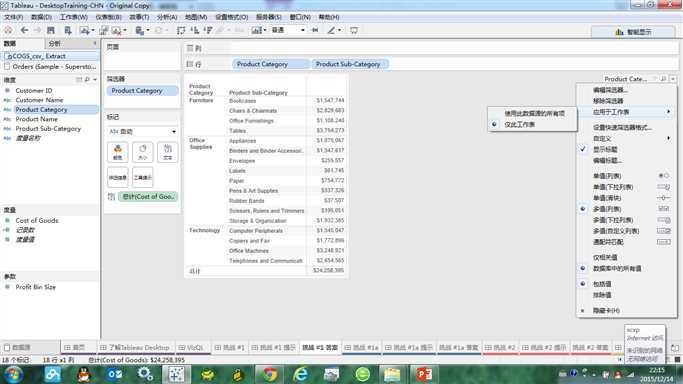Click the Detail button on Marks card
This screenshot has height=384, width=683.
(118, 177)
